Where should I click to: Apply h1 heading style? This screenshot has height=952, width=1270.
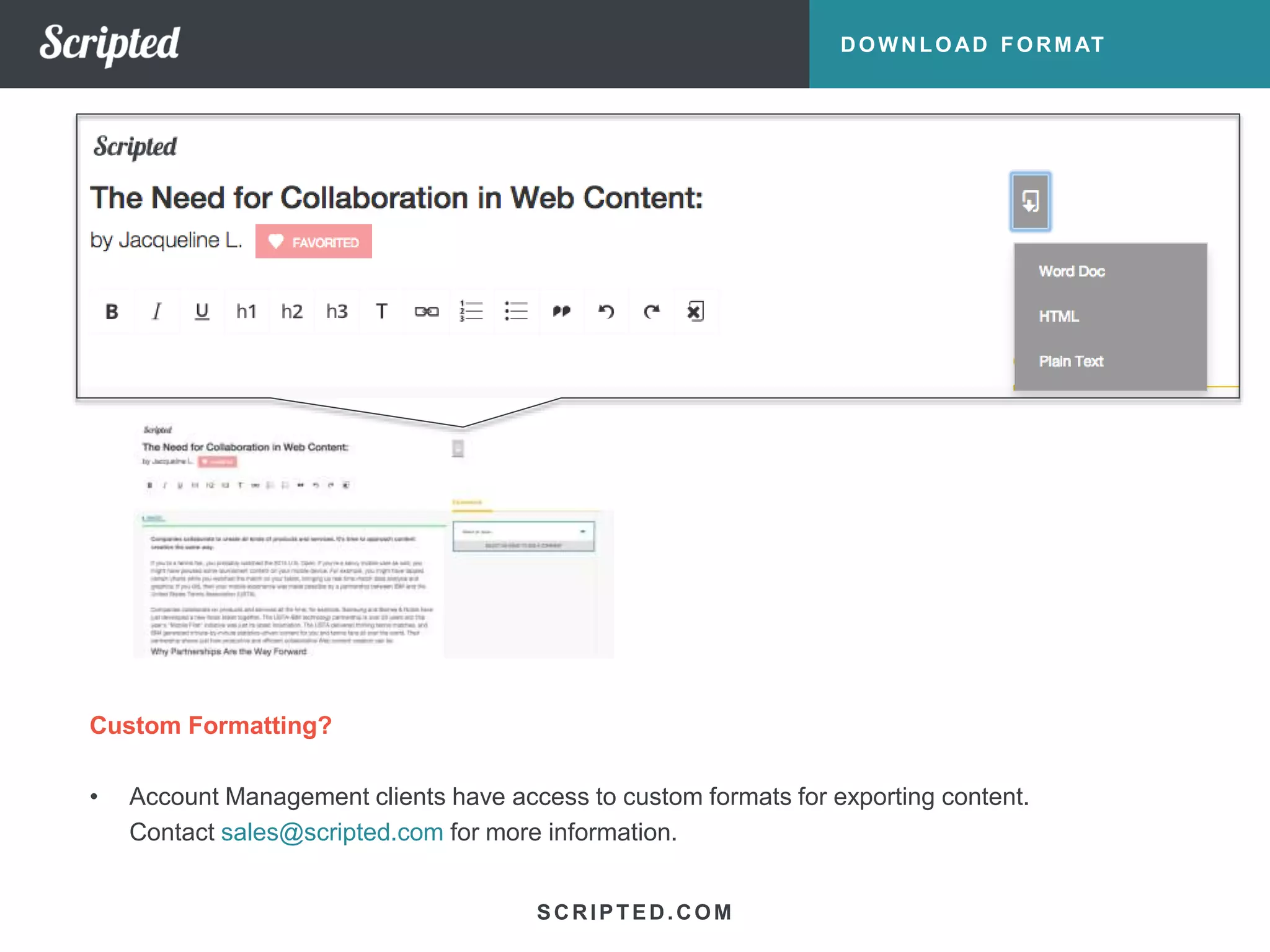(247, 311)
